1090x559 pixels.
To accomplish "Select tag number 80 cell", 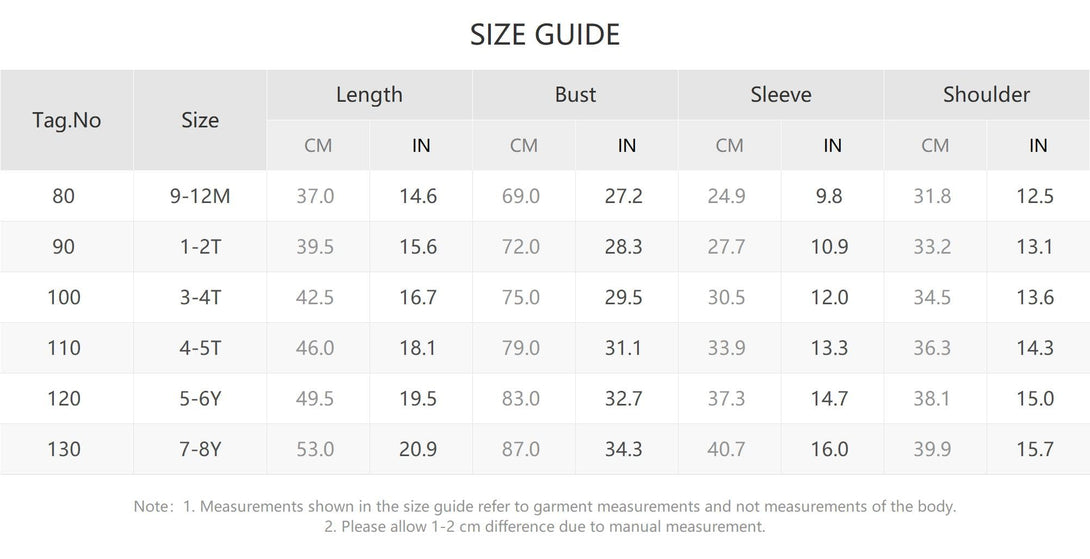I will click(64, 197).
